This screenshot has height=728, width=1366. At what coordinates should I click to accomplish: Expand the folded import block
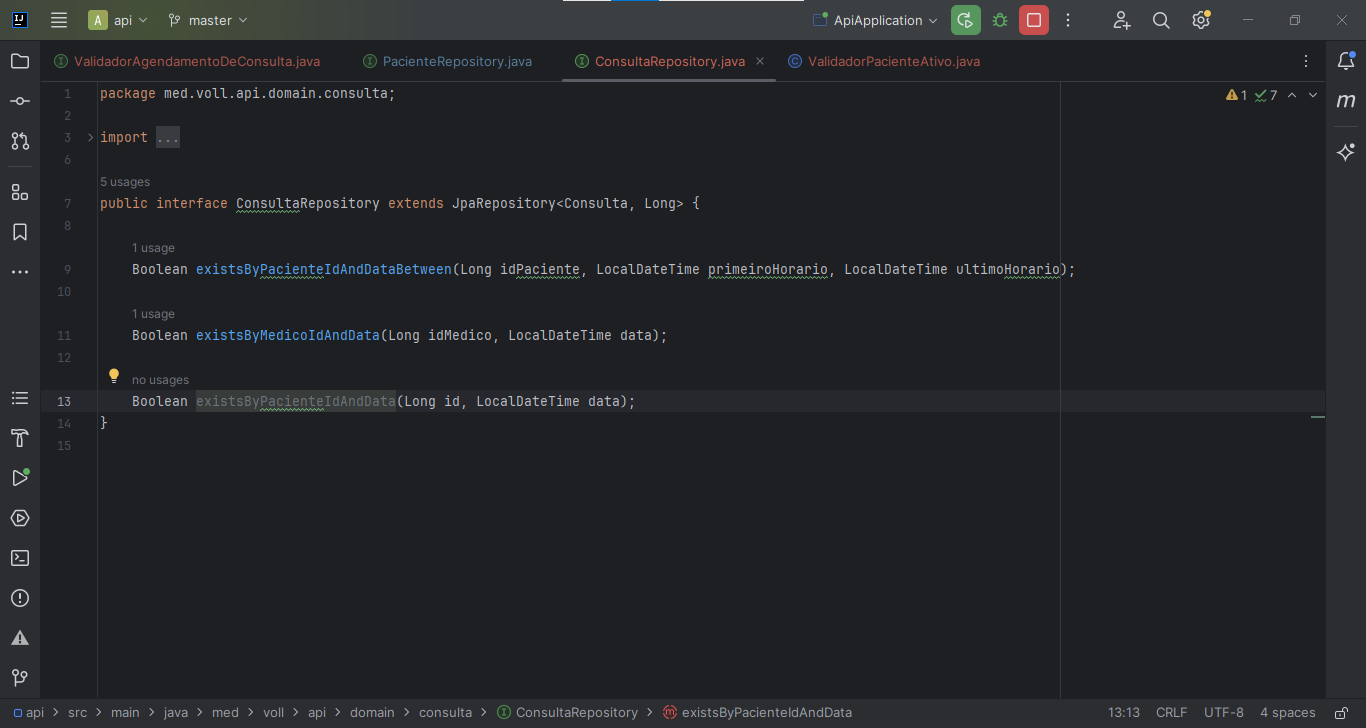[90, 137]
